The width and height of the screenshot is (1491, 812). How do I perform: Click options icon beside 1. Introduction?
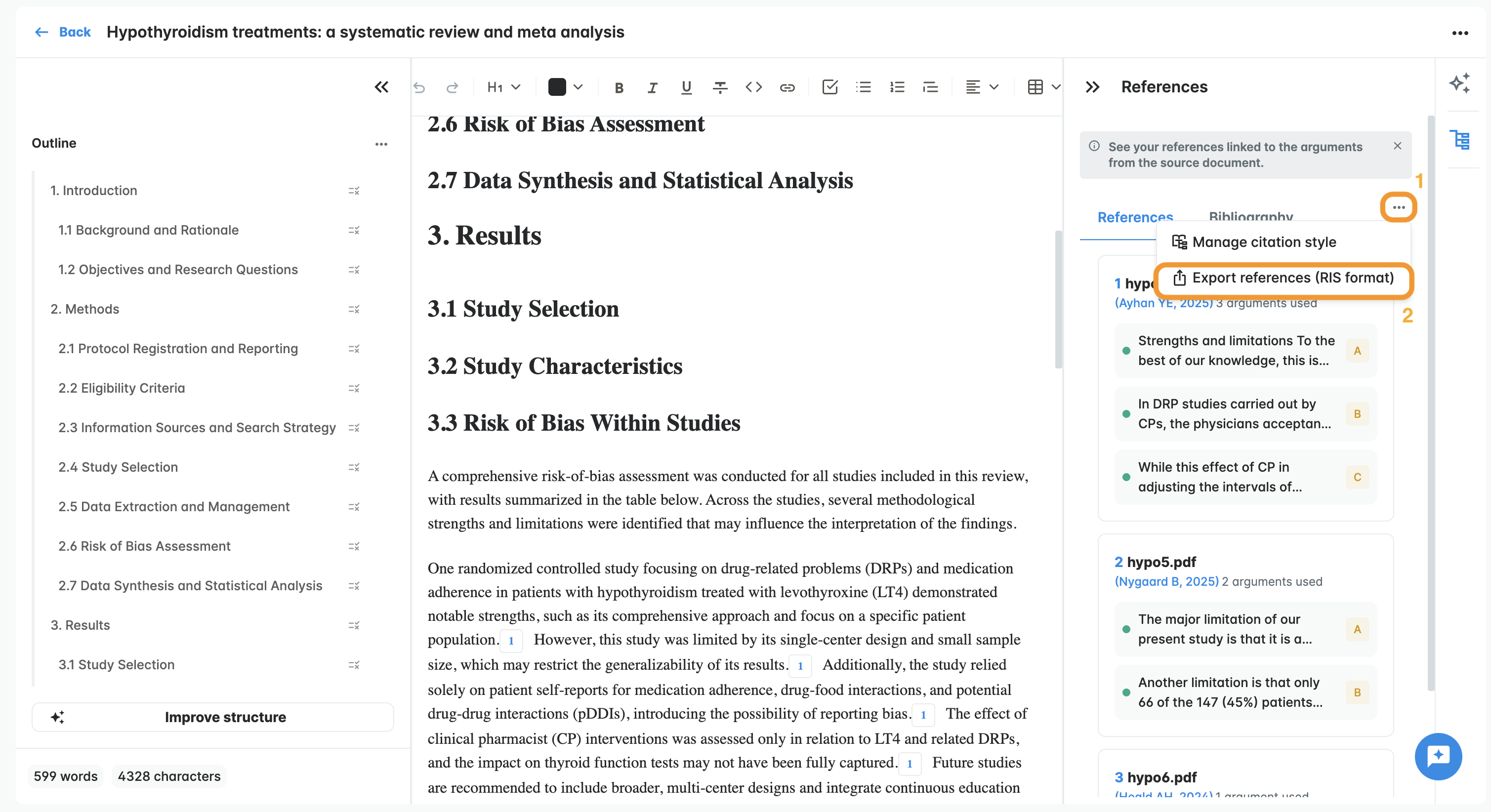click(354, 191)
